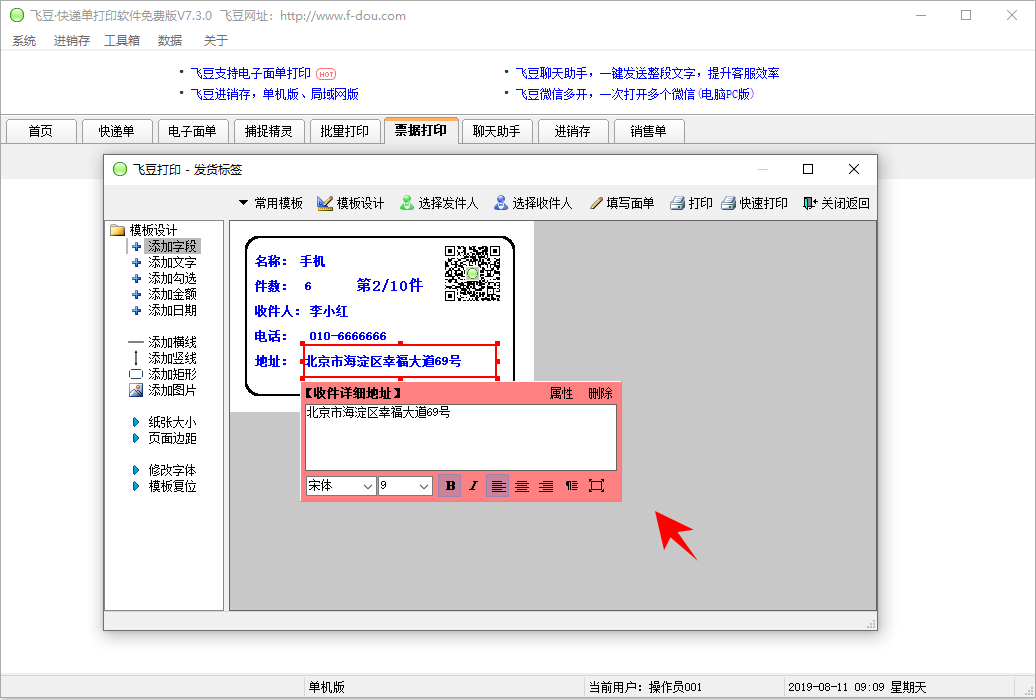Click the address text box in popup

click(461, 437)
